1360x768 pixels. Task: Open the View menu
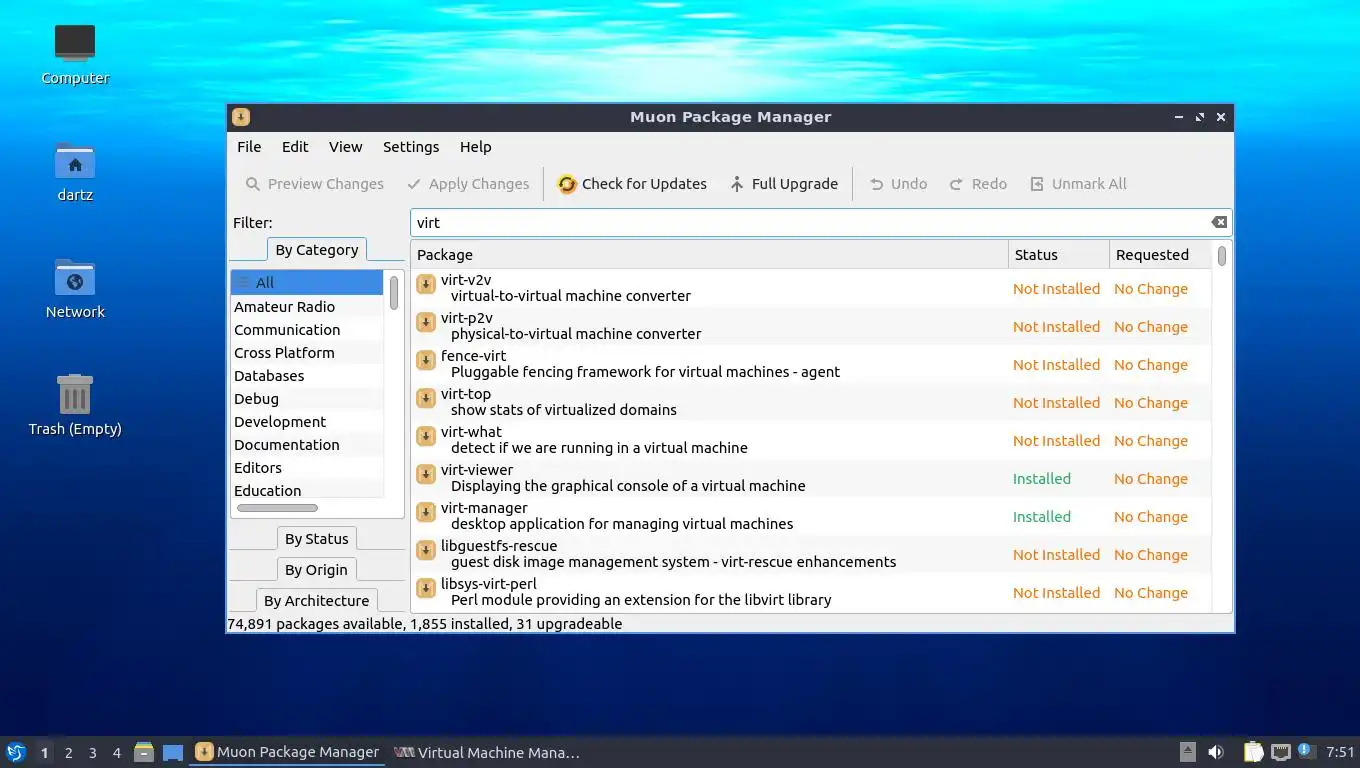346,147
